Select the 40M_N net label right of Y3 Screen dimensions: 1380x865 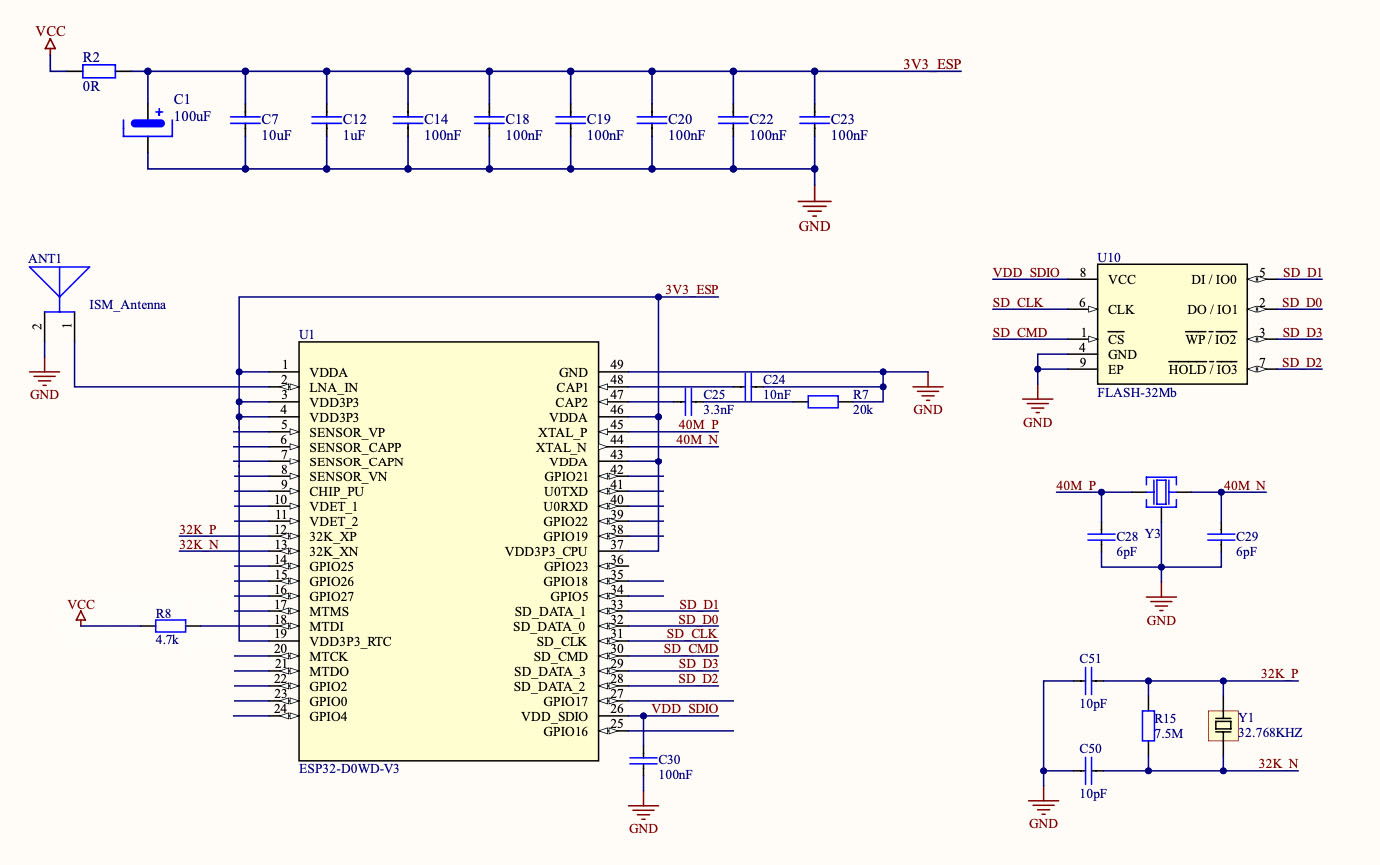click(x=1245, y=485)
